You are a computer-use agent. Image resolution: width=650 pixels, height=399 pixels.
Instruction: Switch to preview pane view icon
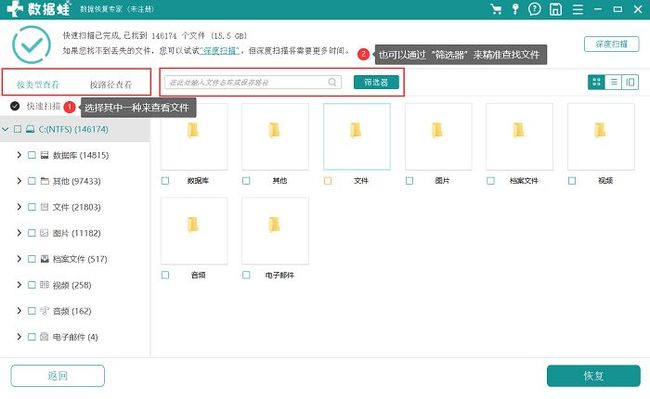(630, 82)
